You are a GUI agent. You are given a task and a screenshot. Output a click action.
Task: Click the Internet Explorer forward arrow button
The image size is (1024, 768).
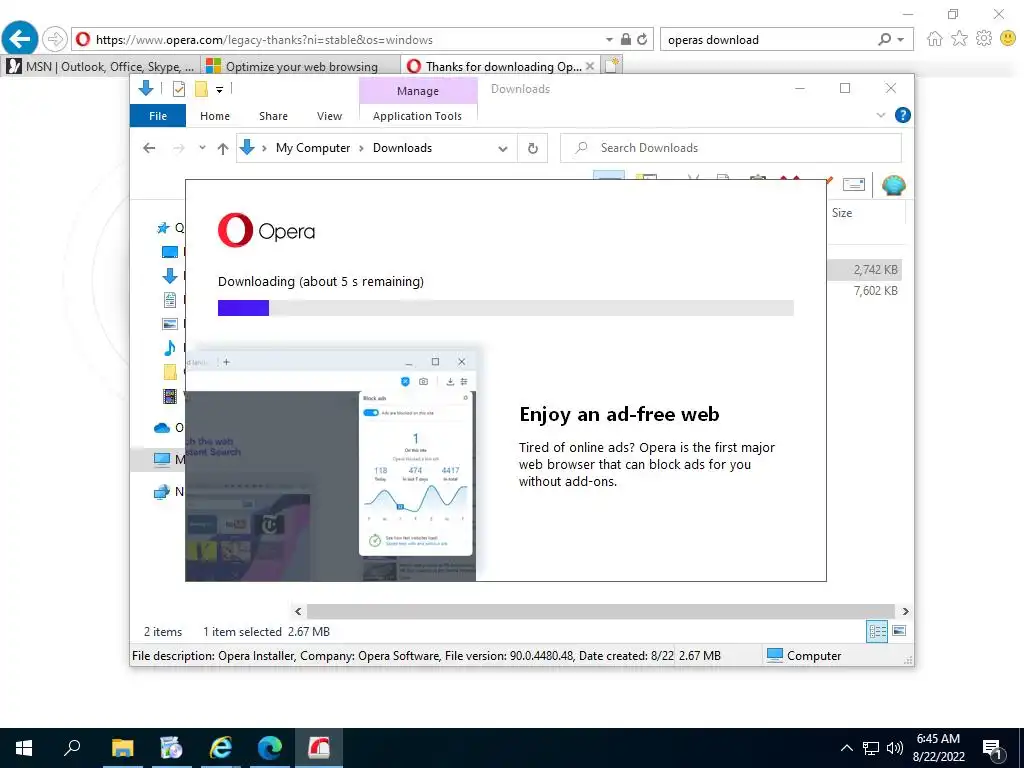point(55,39)
